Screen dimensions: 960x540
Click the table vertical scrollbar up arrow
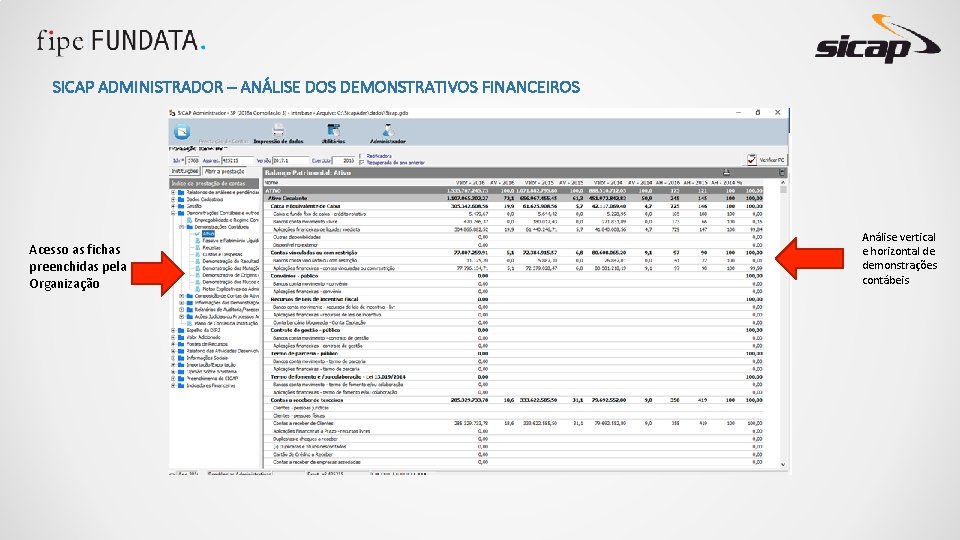pos(783,183)
